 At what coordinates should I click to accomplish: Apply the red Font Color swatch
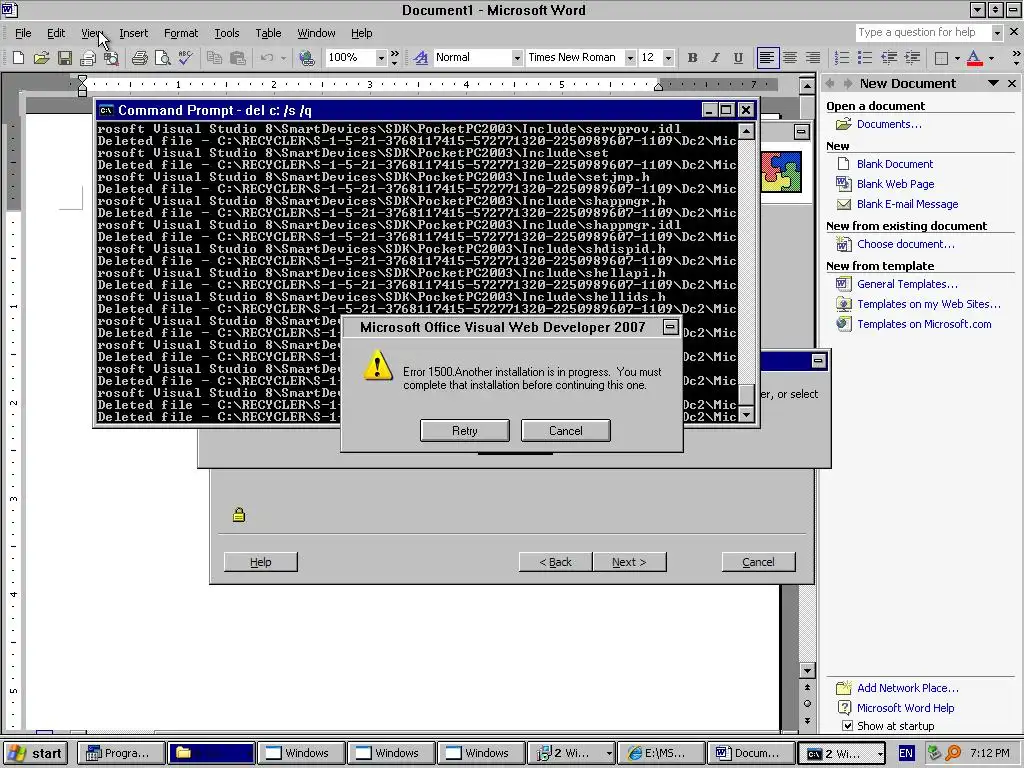pos(974,58)
